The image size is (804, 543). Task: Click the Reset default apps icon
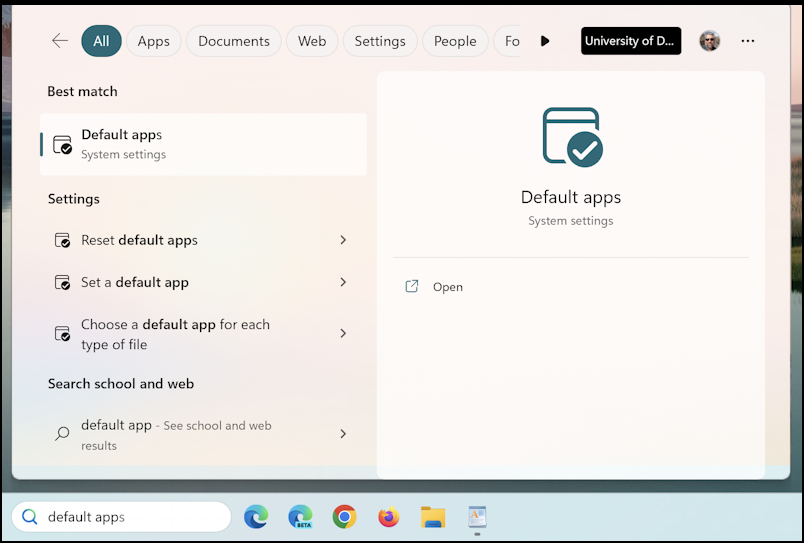pyautogui.click(x=63, y=240)
